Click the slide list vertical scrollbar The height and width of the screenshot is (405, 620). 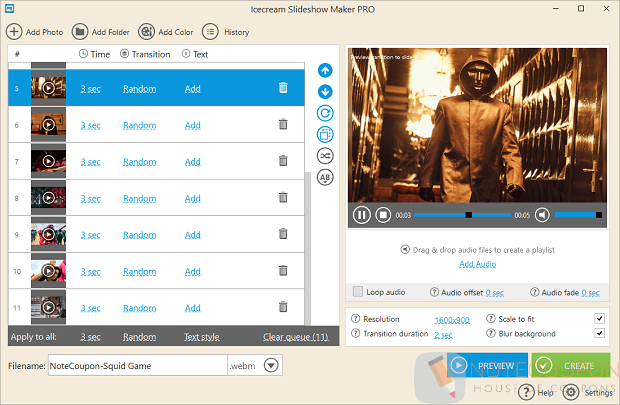pyautogui.click(x=308, y=249)
